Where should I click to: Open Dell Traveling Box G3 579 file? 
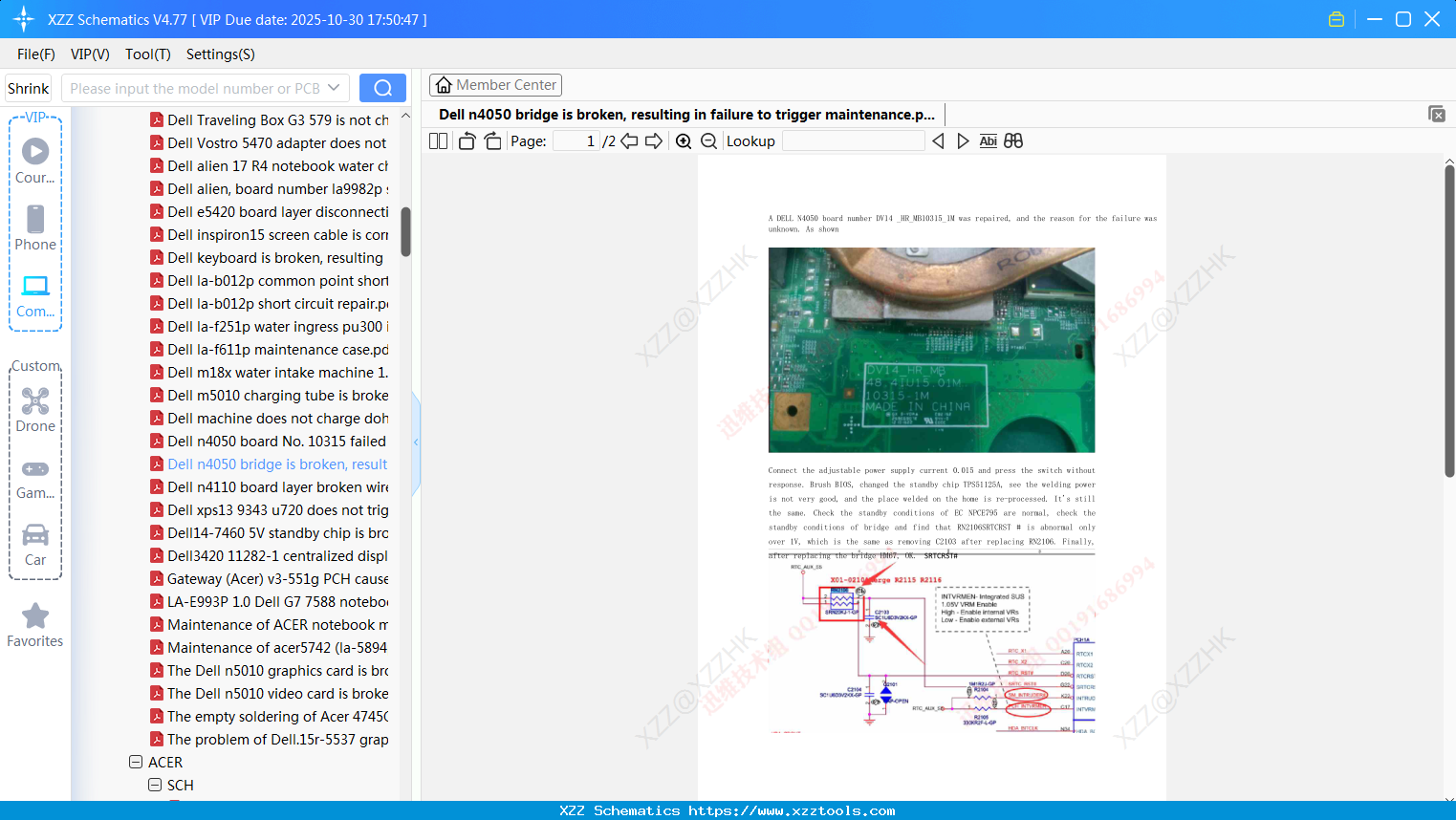pyautogui.click(x=270, y=120)
